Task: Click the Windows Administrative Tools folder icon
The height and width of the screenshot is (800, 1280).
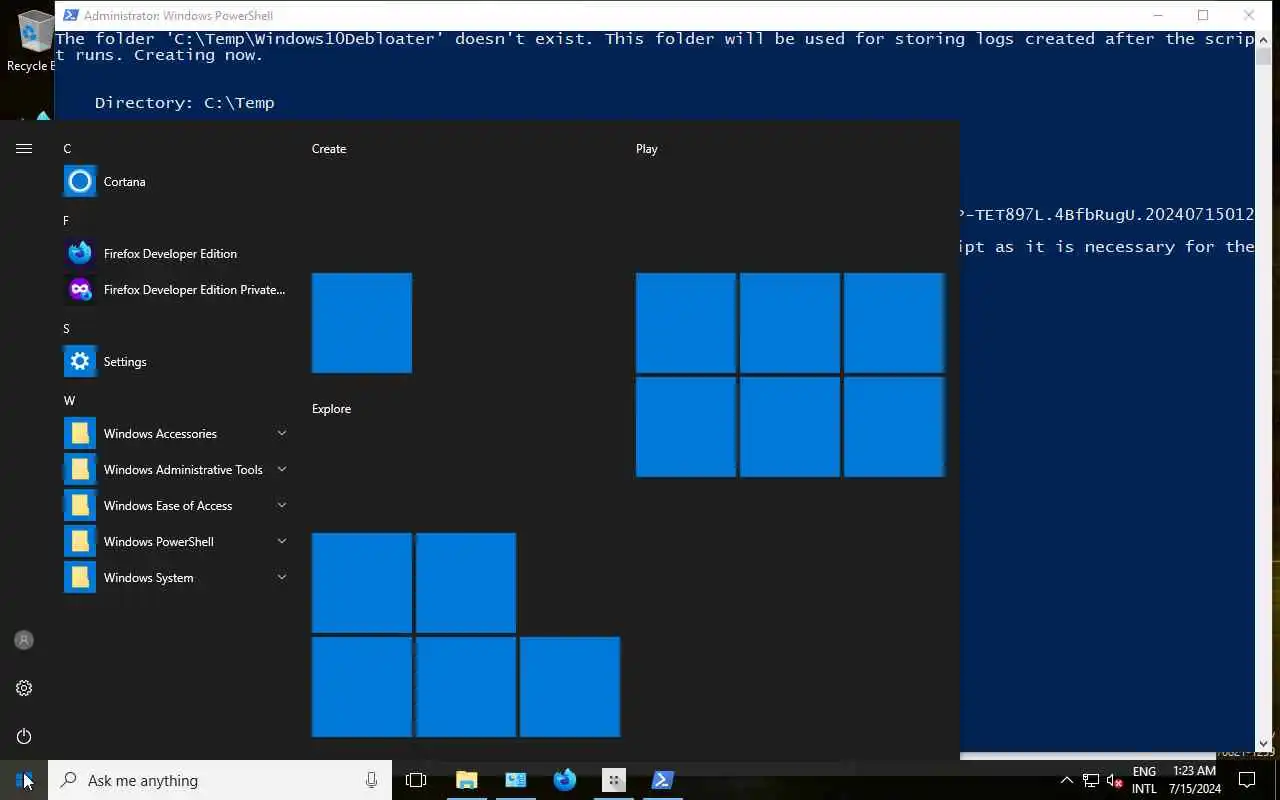Action: tap(80, 469)
